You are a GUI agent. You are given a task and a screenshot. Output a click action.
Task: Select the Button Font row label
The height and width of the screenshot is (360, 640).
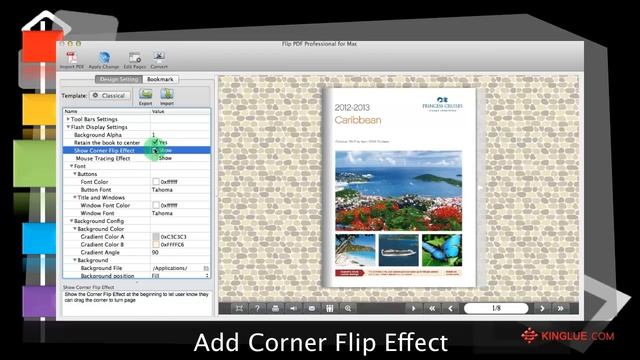point(96,190)
